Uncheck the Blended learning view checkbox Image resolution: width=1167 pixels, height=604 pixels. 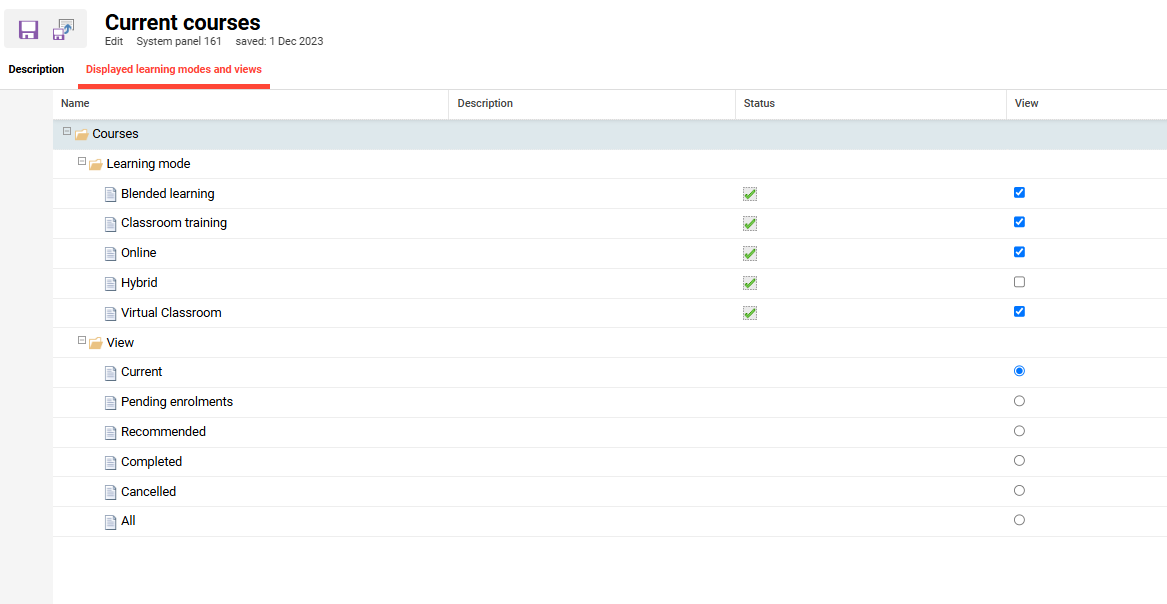(1019, 193)
